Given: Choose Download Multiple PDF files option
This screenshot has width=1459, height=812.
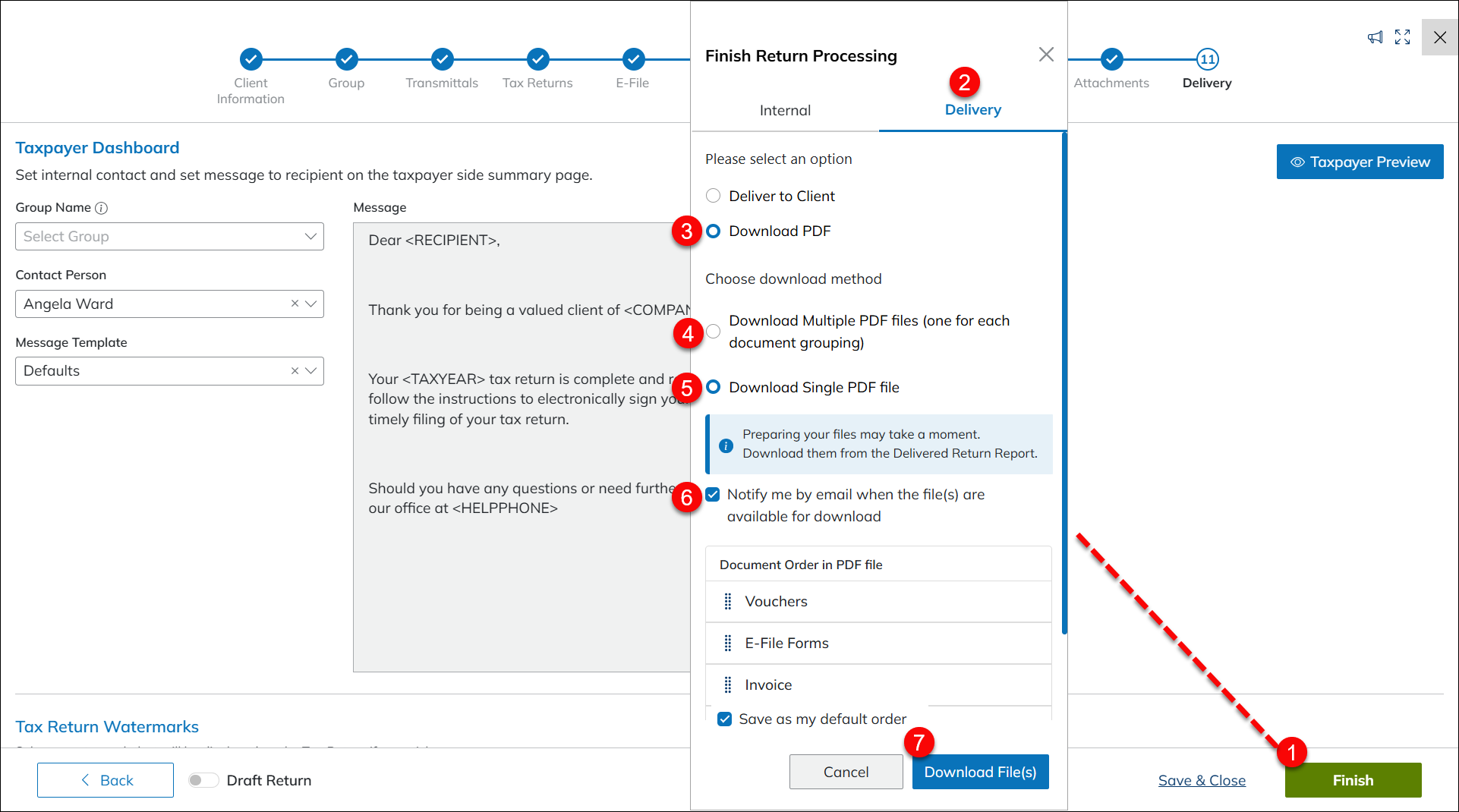Looking at the screenshot, I should coord(713,331).
